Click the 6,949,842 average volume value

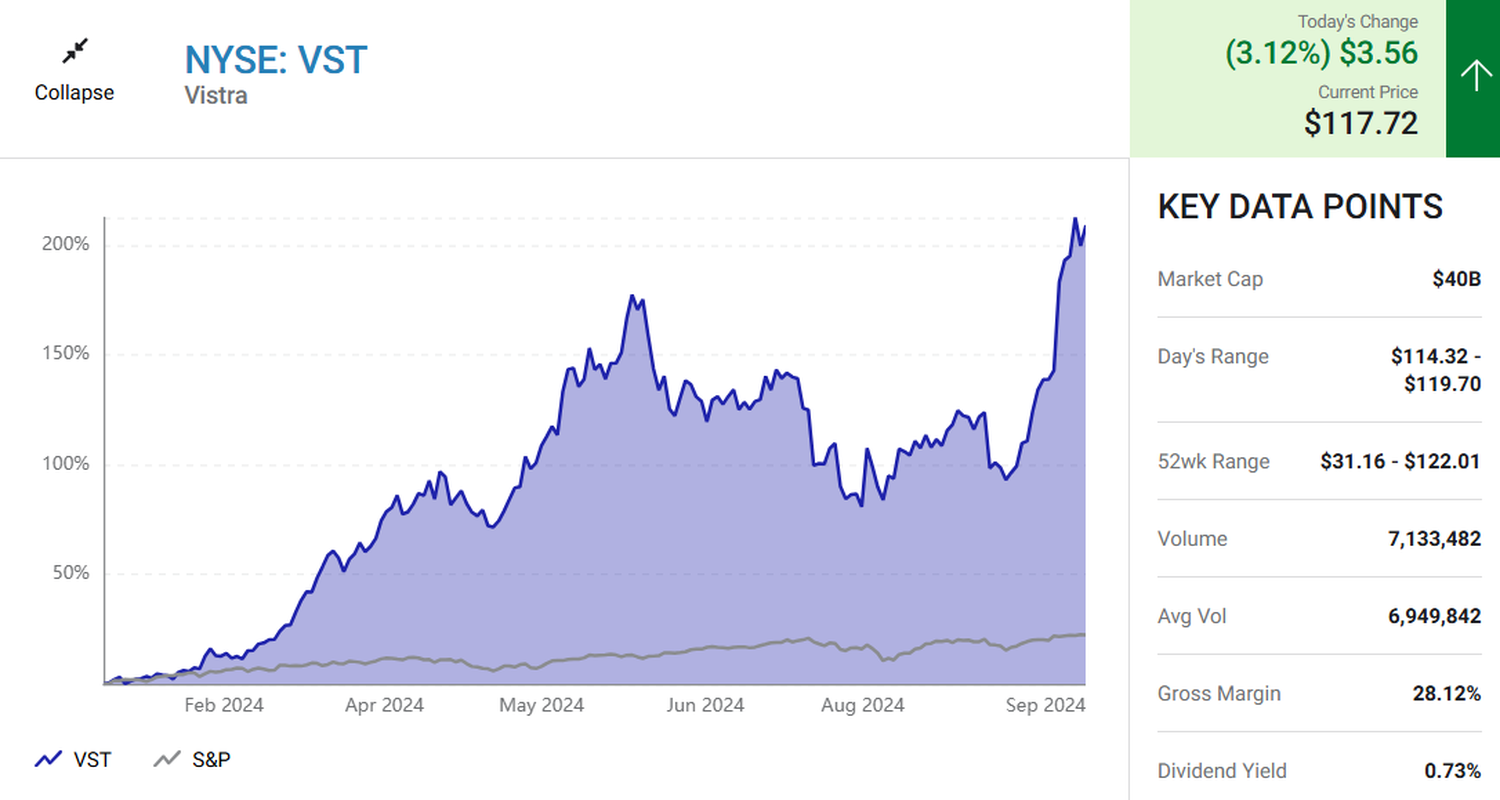1434,616
